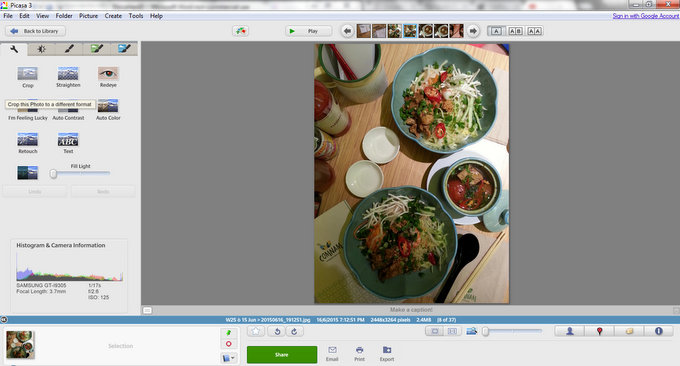The width and height of the screenshot is (680, 366).
Task: Open the Straighten tool
Action: 68,73
